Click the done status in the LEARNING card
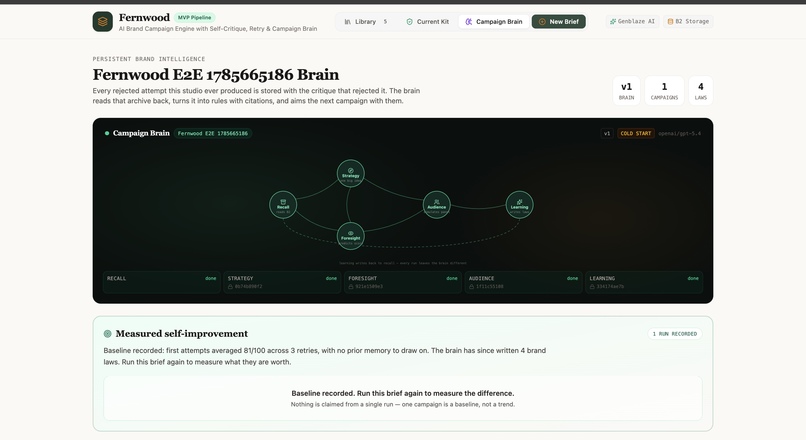This screenshot has height=440, width=806. pos(693,278)
